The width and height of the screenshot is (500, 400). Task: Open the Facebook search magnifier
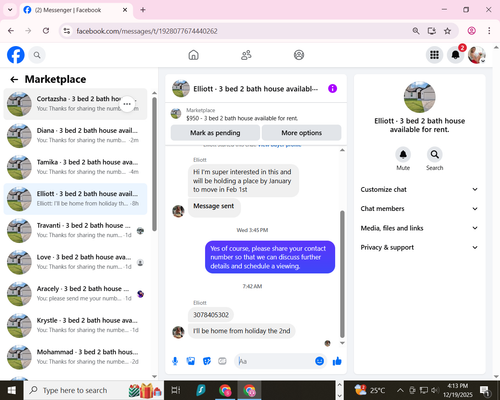click(x=37, y=55)
